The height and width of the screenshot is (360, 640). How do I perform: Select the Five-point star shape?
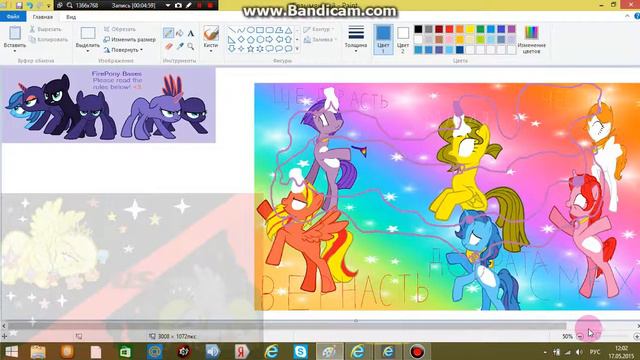pyautogui.click(x=251, y=49)
